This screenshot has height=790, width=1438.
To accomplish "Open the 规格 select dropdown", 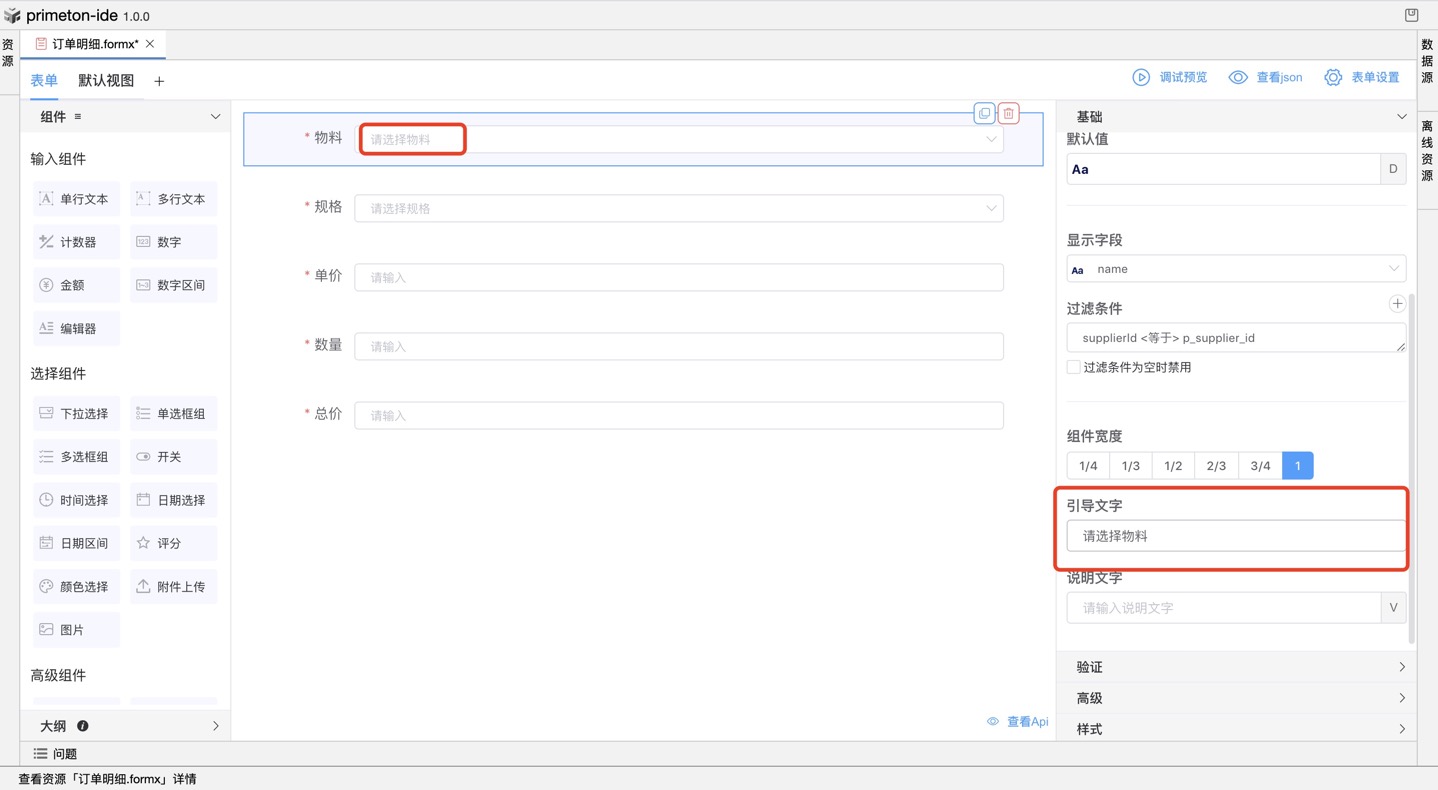I will click(679, 208).
